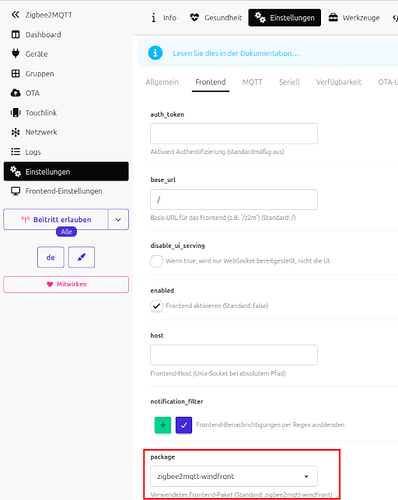The height and width of the screenshot is (500, 398).
Task: Open Gruppen grid icon in sidebar
Action: pos(15,74)
